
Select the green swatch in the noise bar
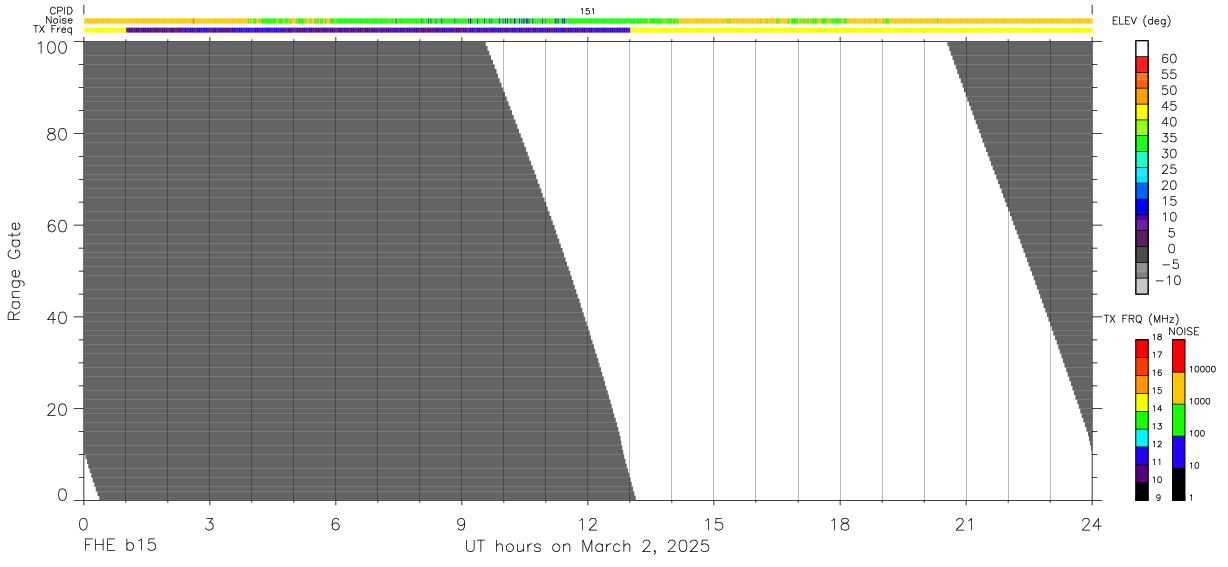[1178, 420]
